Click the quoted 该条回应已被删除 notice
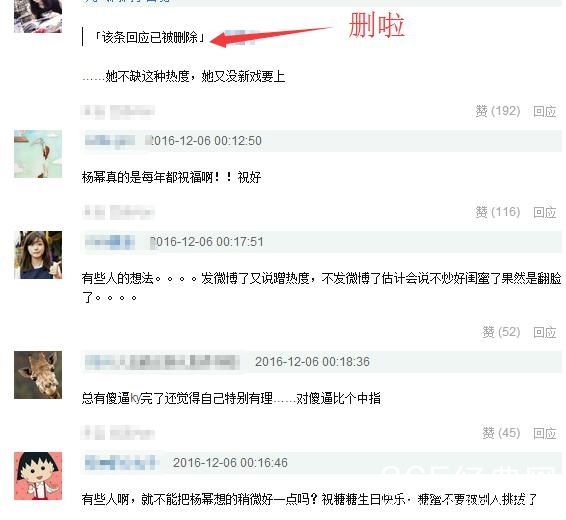Screen dimensions: 566x520 point(149,37)
